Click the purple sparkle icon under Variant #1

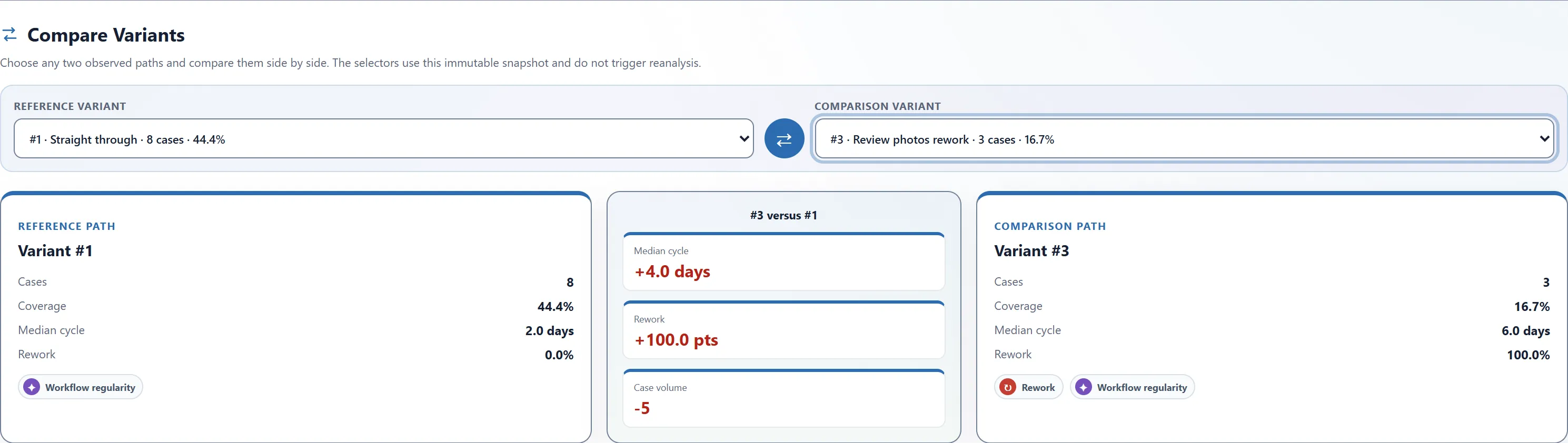point(32,387)
